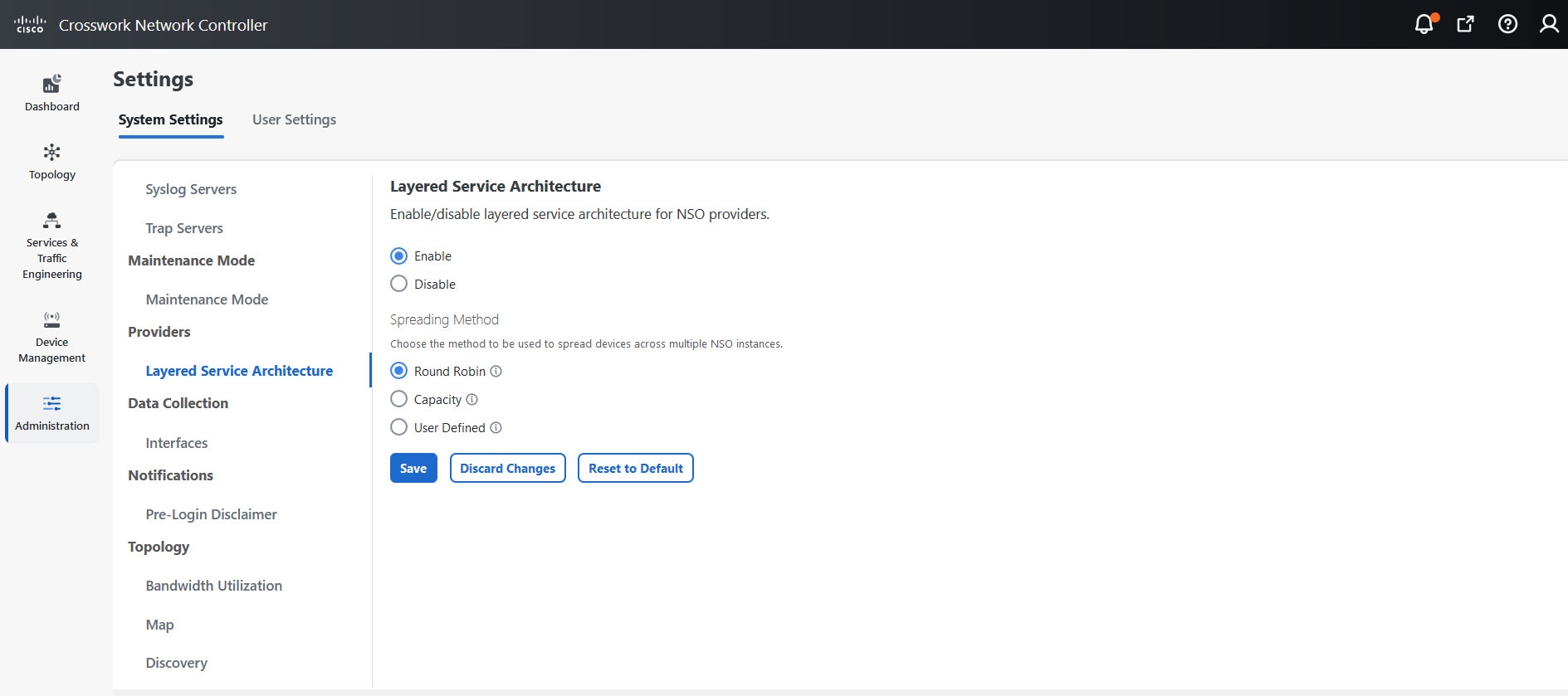Open Trap Servers settings
The width and height of the screenshot is (1568, 696).
(x=184, y=228)
